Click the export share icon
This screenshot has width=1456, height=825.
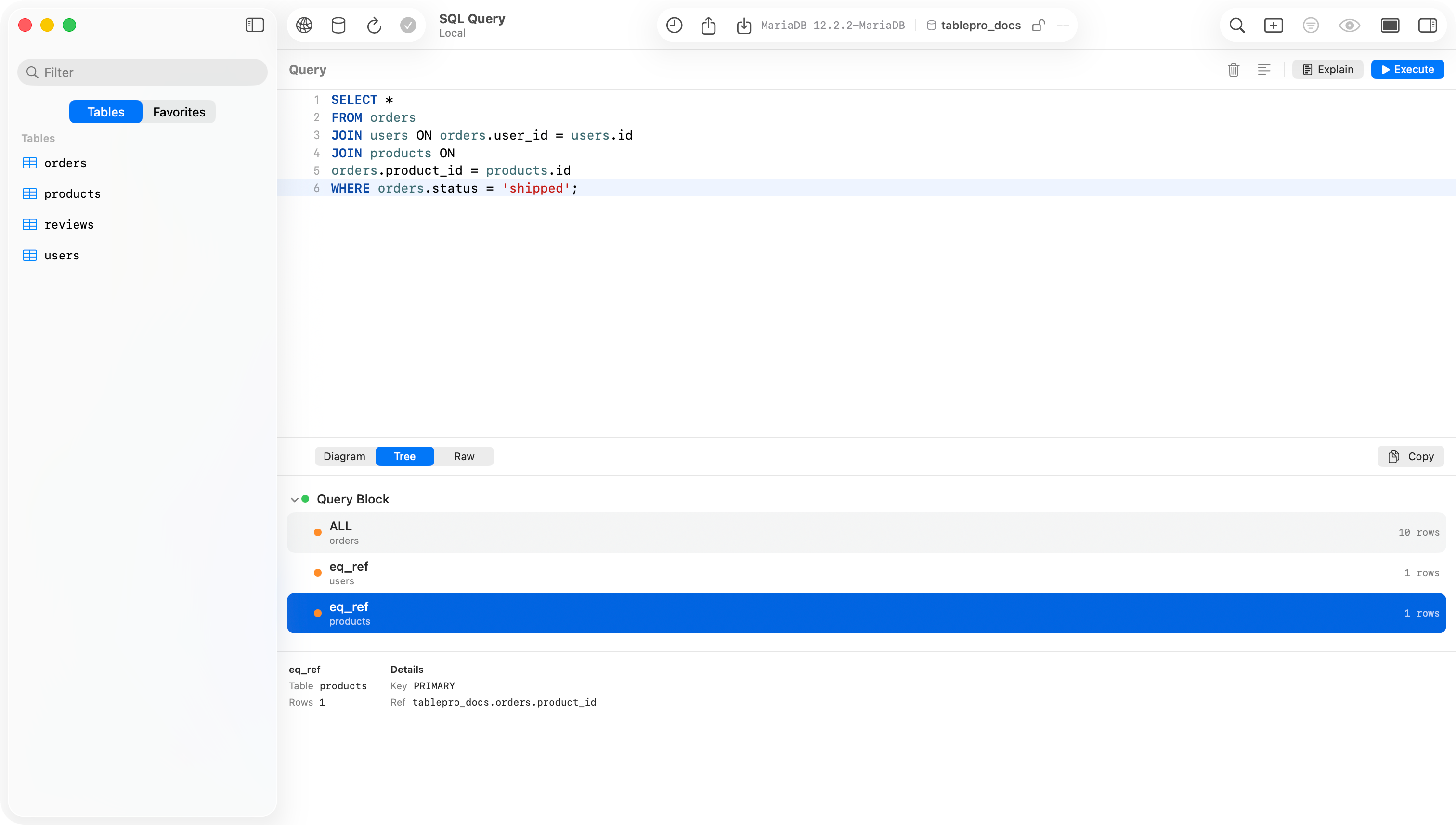[x=708, y=26]
